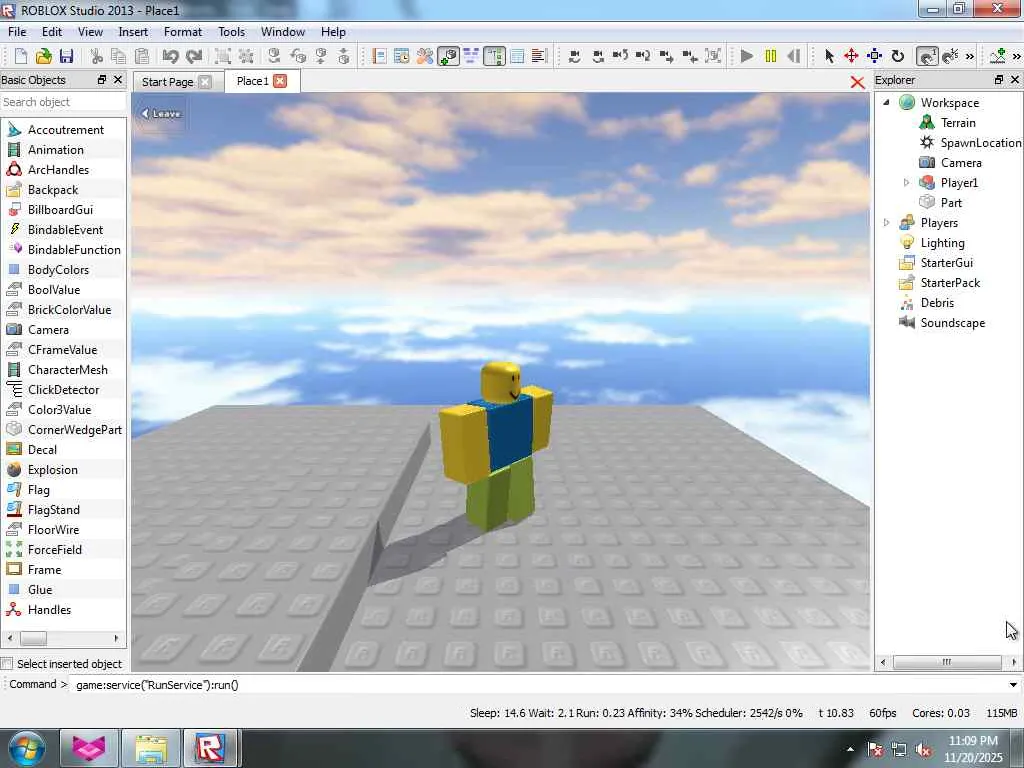This screenshot has height=768, width=1024.
Task: Toggle the Explorer tree panel toolbar icon
Action: click(x=494, y=56)
